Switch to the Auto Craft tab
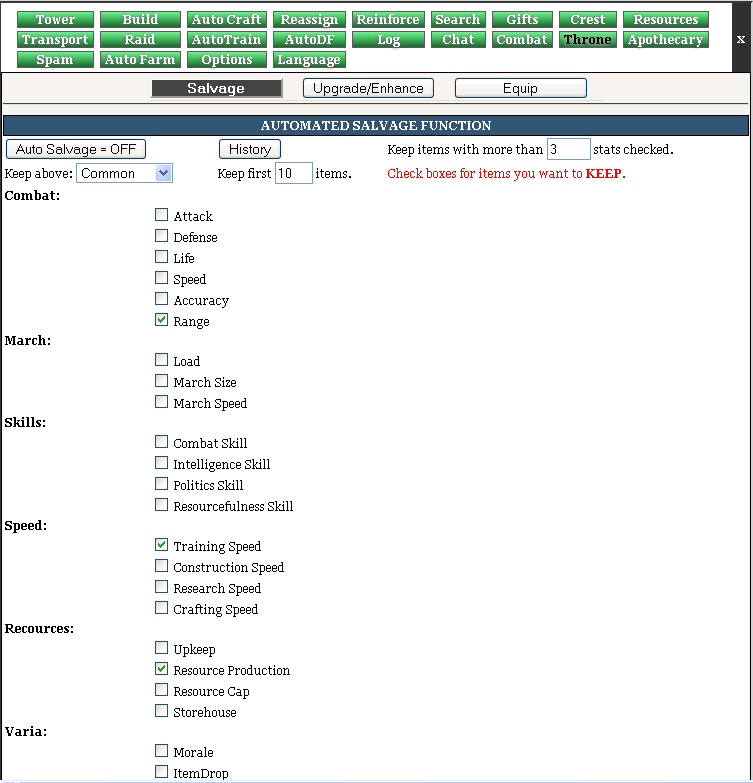The image size is (753, 783). [227, 19]
